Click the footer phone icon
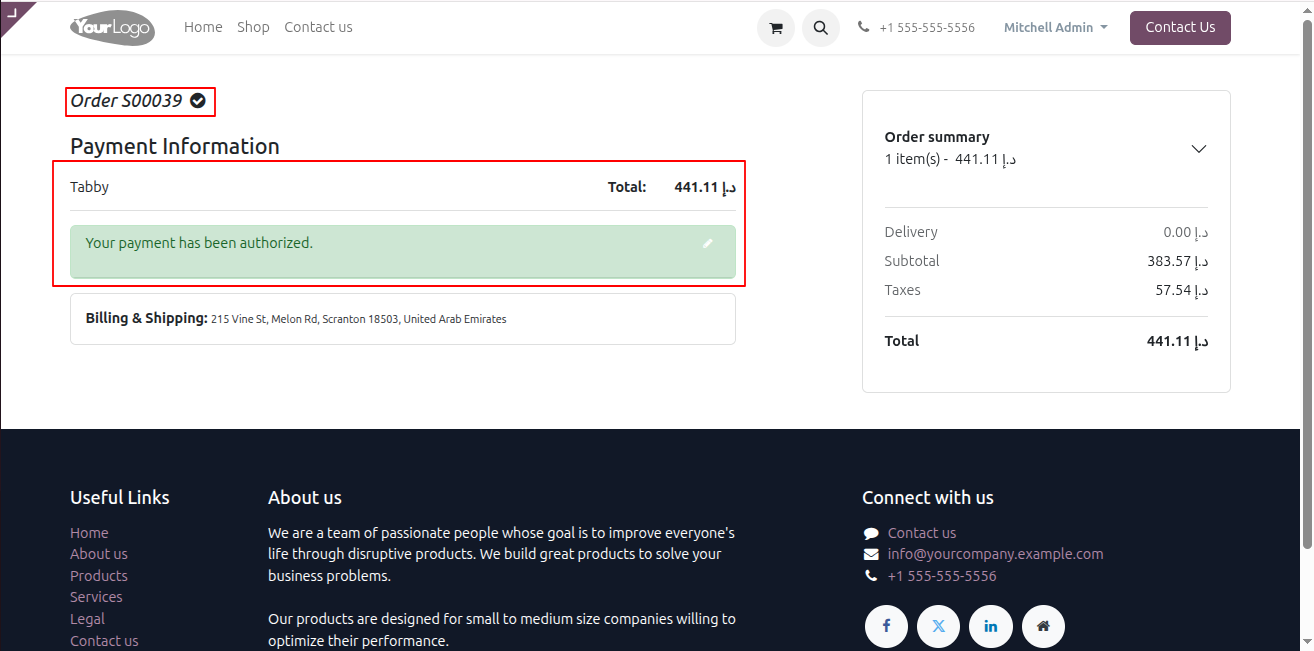This screenshot has width=1314, height=651. [x=871, y=576]
